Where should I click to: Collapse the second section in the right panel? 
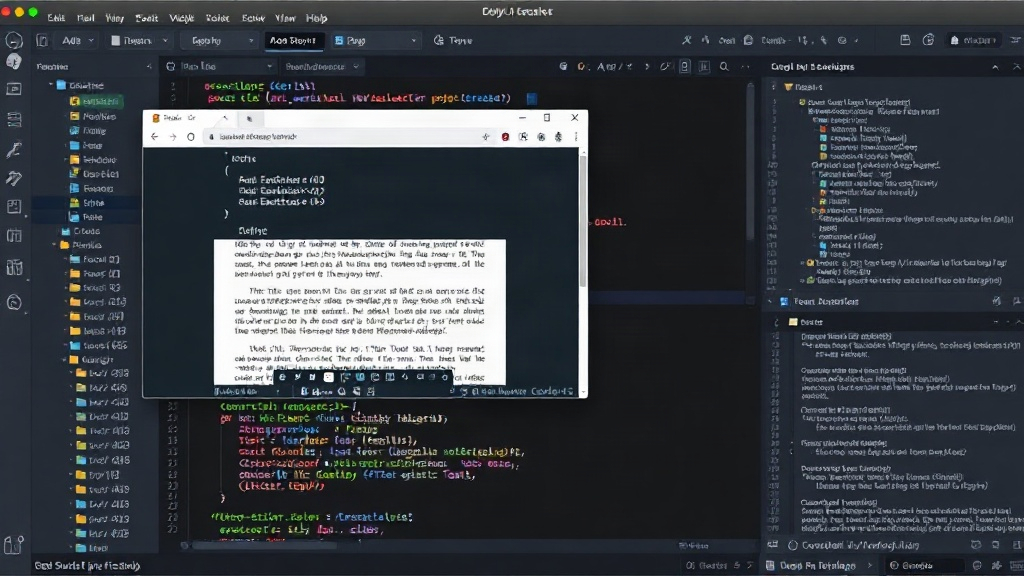(x=771, y=302)
